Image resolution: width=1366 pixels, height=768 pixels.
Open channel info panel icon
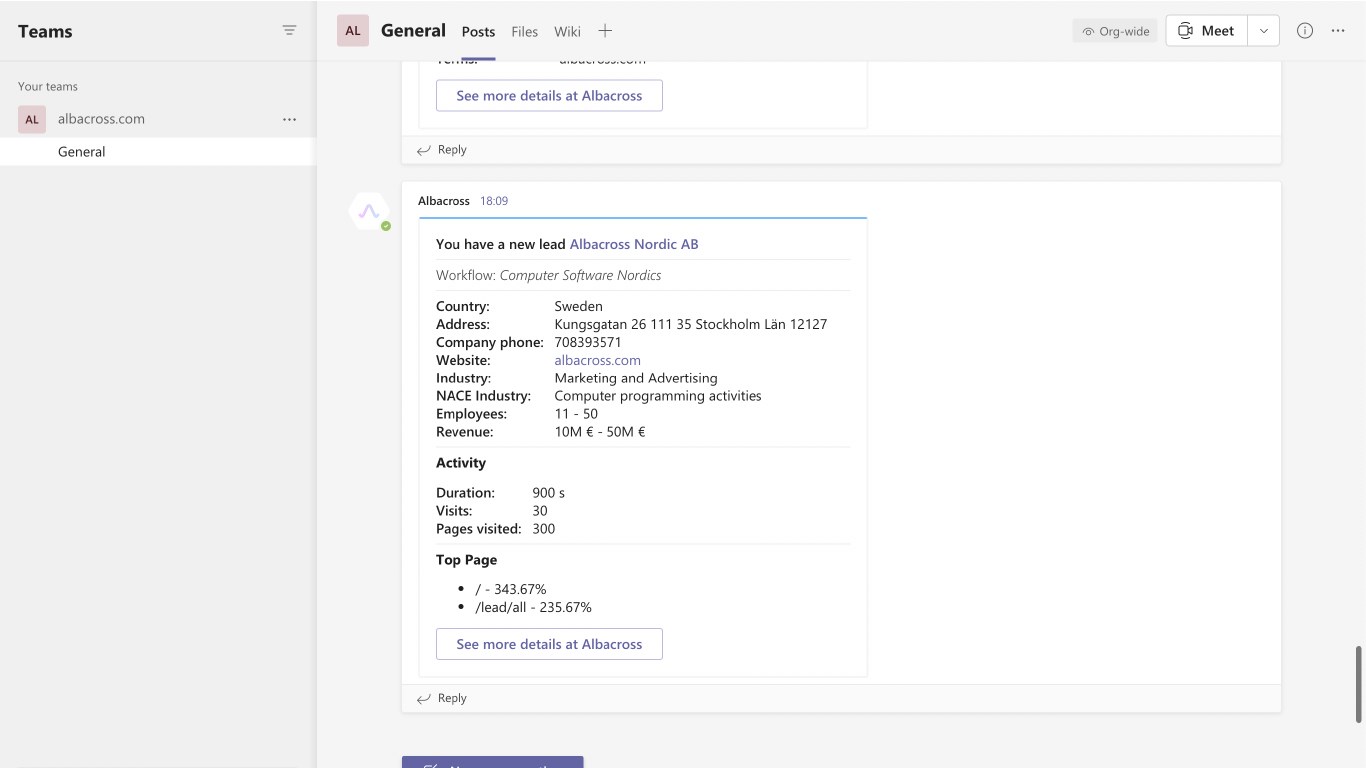(1305, 31)
